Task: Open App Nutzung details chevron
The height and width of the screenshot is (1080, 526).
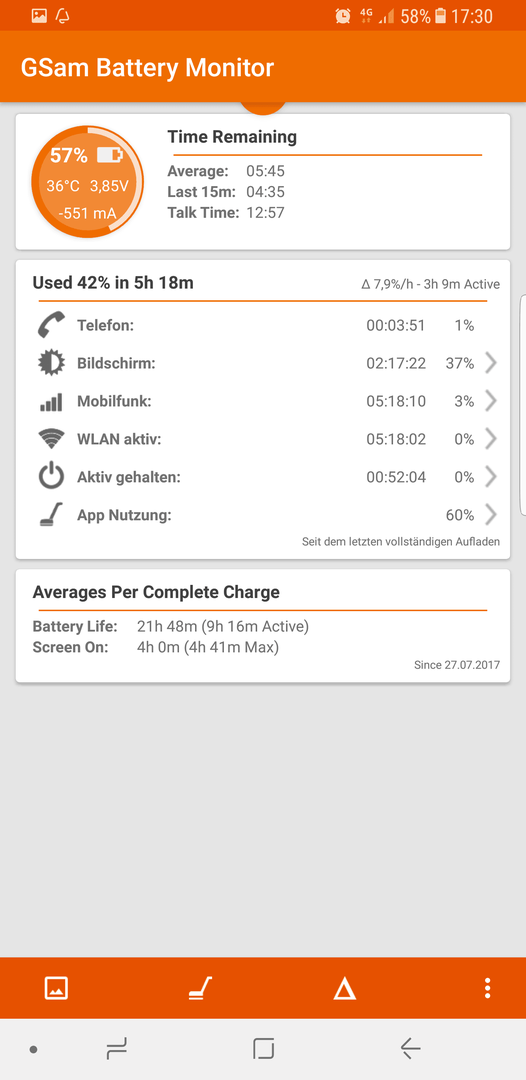Action: click(491, 515)
